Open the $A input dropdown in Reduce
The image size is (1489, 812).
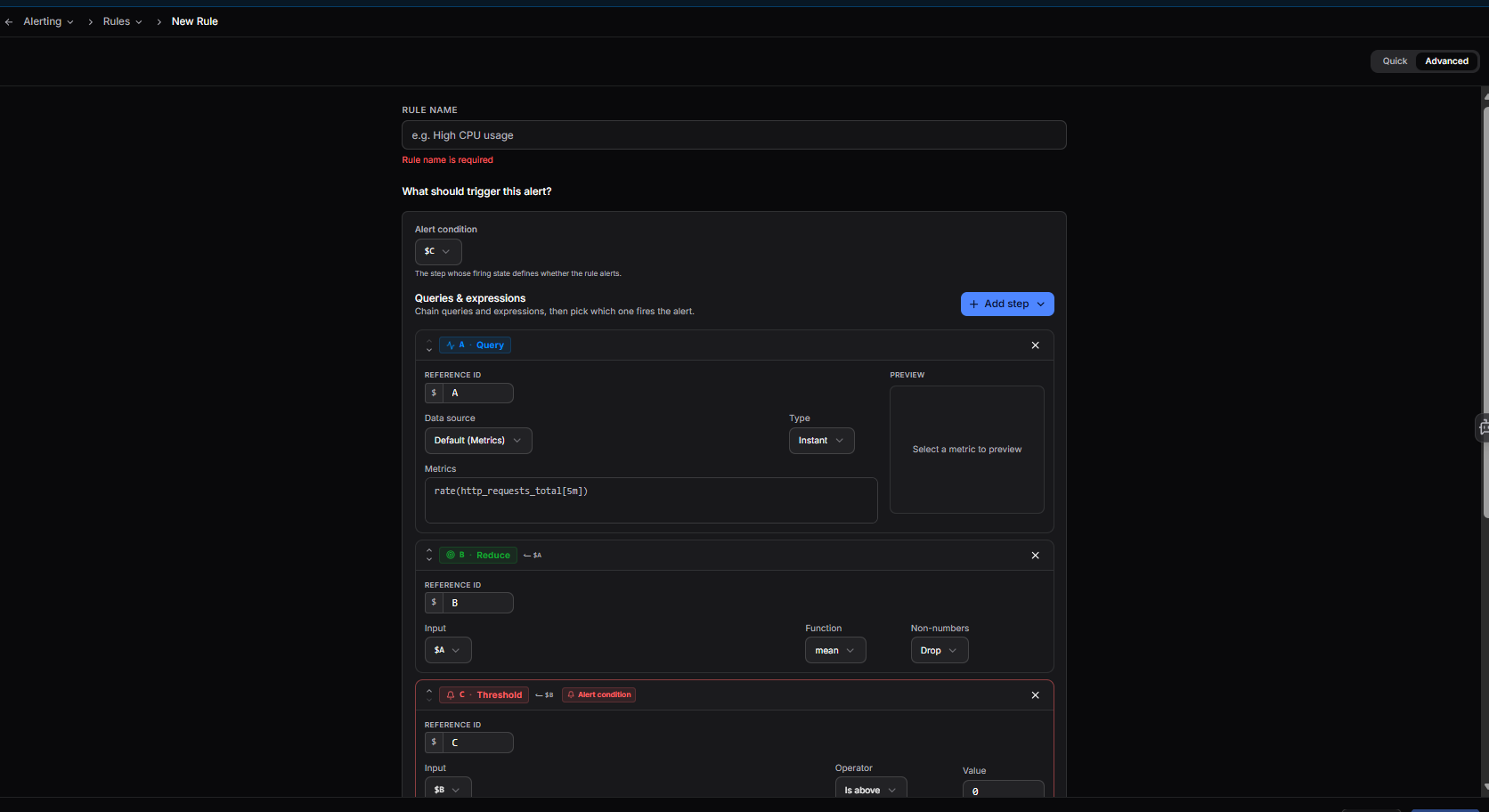448,651
